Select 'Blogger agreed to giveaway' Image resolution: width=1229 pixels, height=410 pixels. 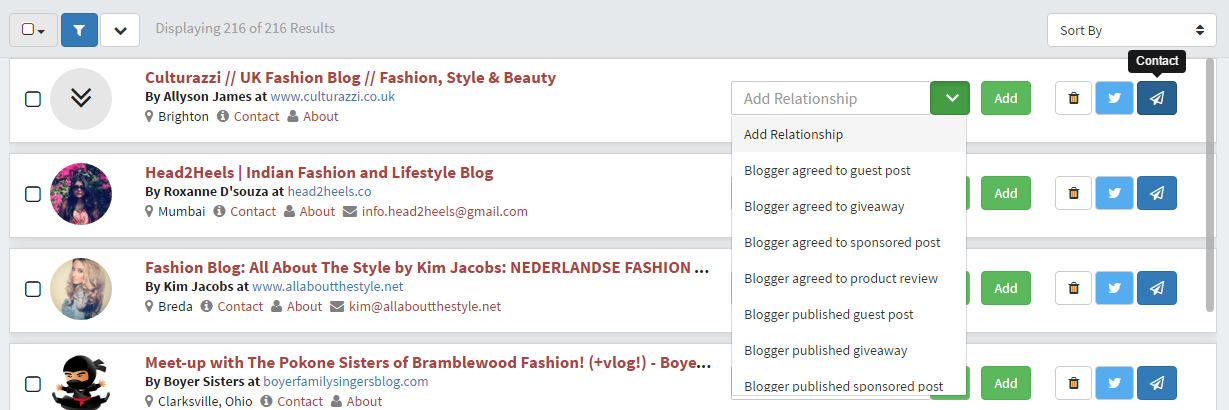[x=849, y=206]
